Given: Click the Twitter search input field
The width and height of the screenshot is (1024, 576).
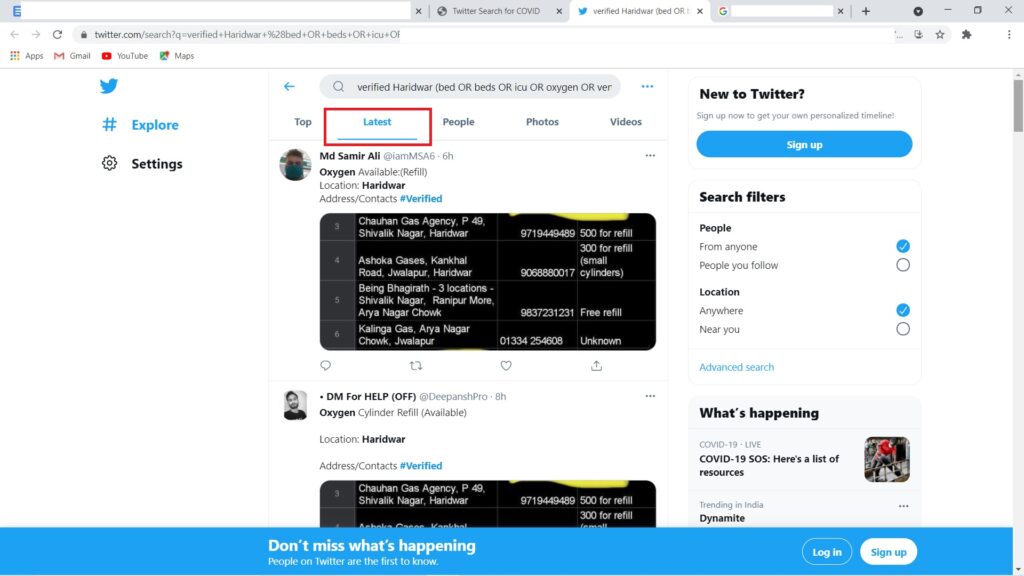Looking at the screenshot, I should [470, 87].
